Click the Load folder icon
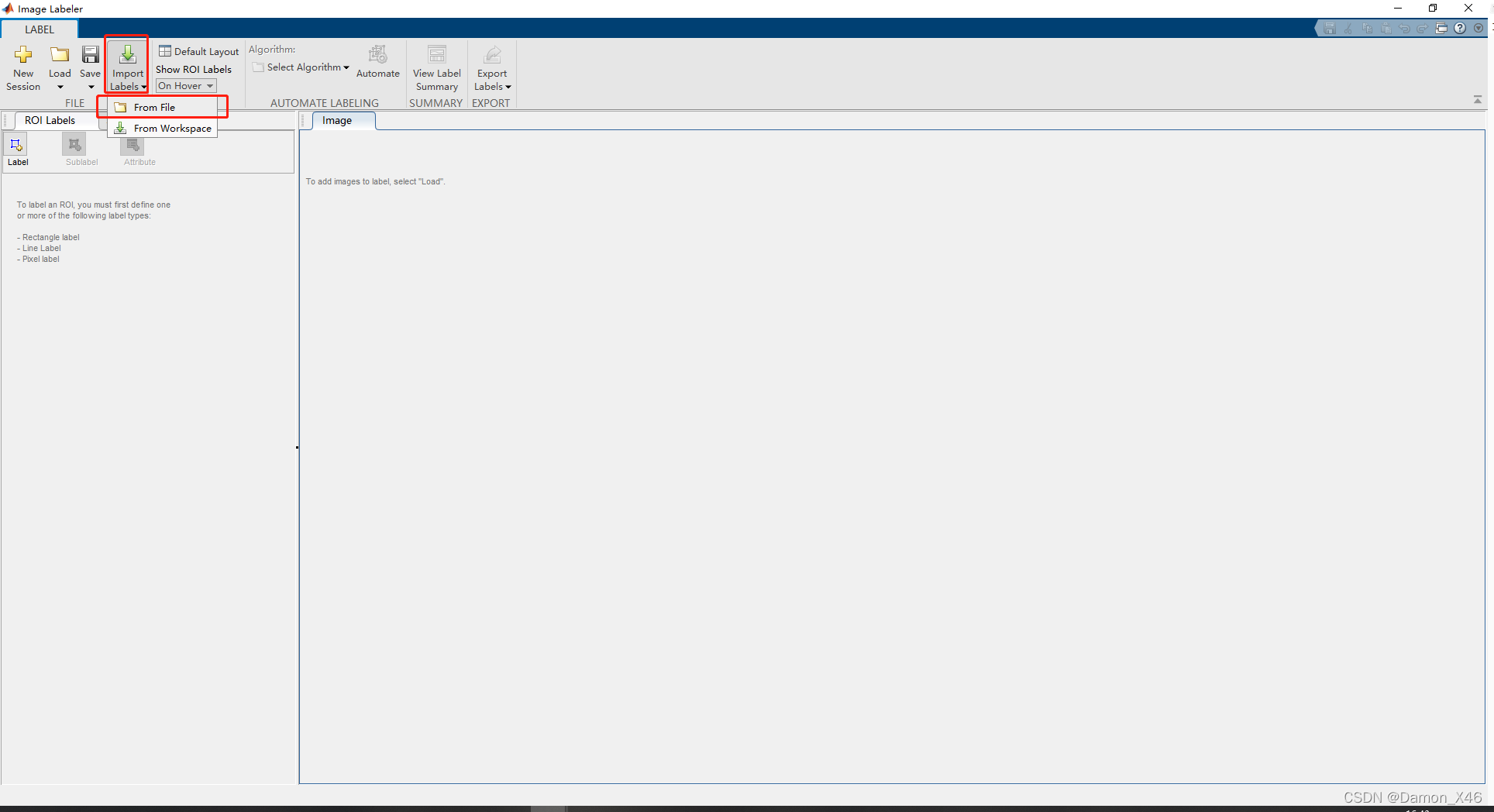 (x=60, y=54)
